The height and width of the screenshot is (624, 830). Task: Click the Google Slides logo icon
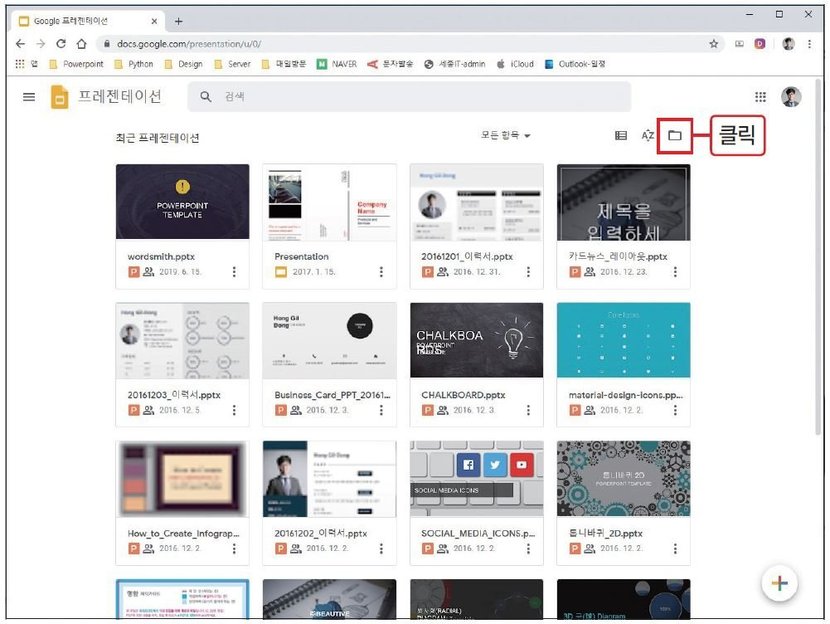(x=59, y=97)
